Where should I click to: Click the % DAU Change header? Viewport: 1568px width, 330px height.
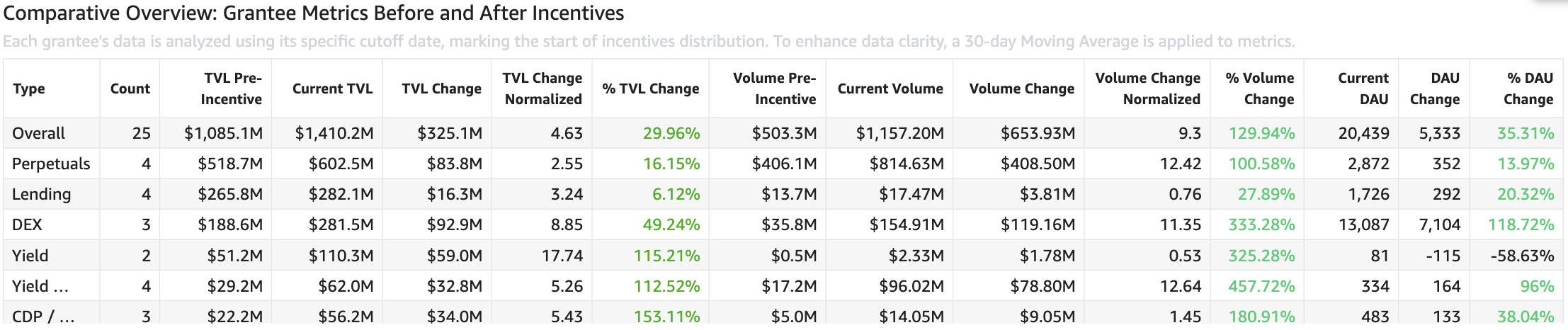click(x=1529, y=89)
